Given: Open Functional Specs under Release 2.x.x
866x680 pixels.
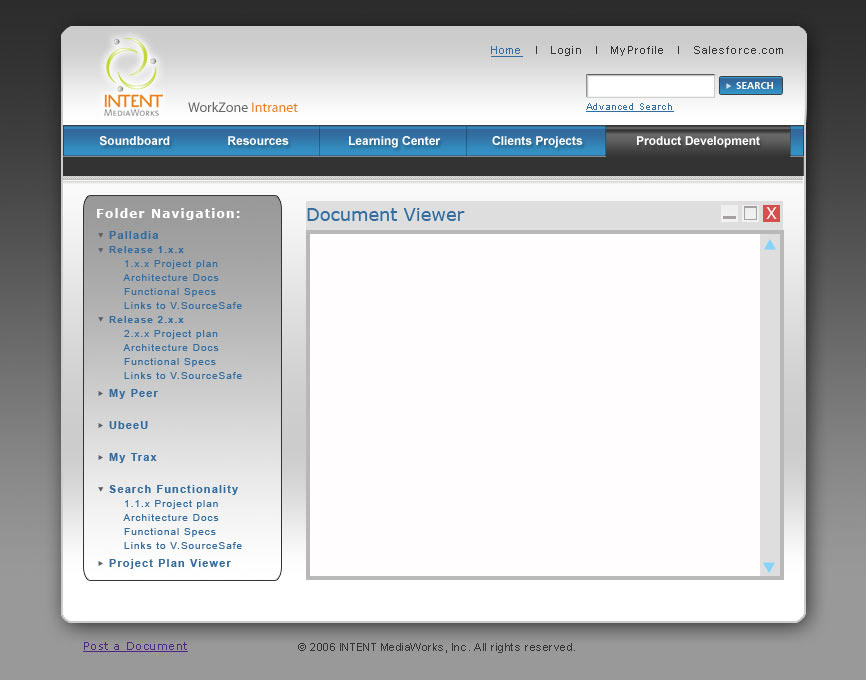Looking at the screenshot, I should click(170, 362).
